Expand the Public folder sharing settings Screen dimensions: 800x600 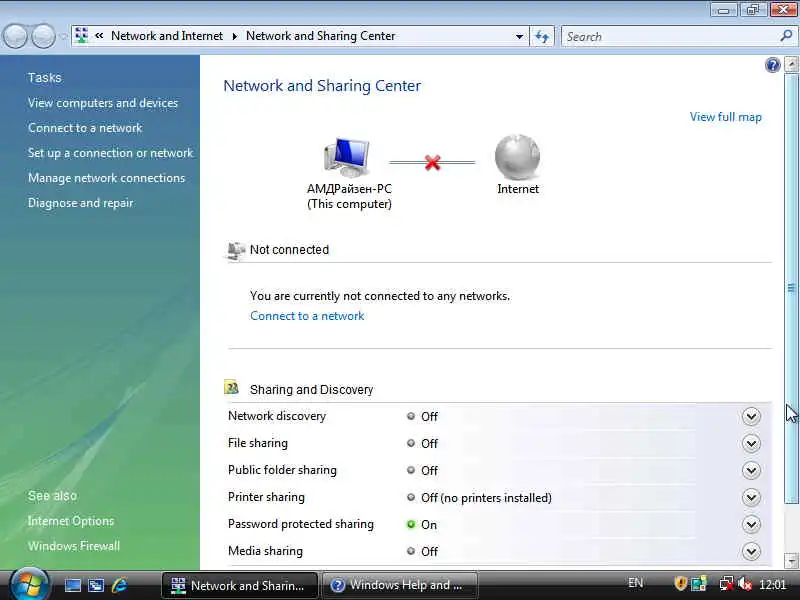[x=751, y=470]
